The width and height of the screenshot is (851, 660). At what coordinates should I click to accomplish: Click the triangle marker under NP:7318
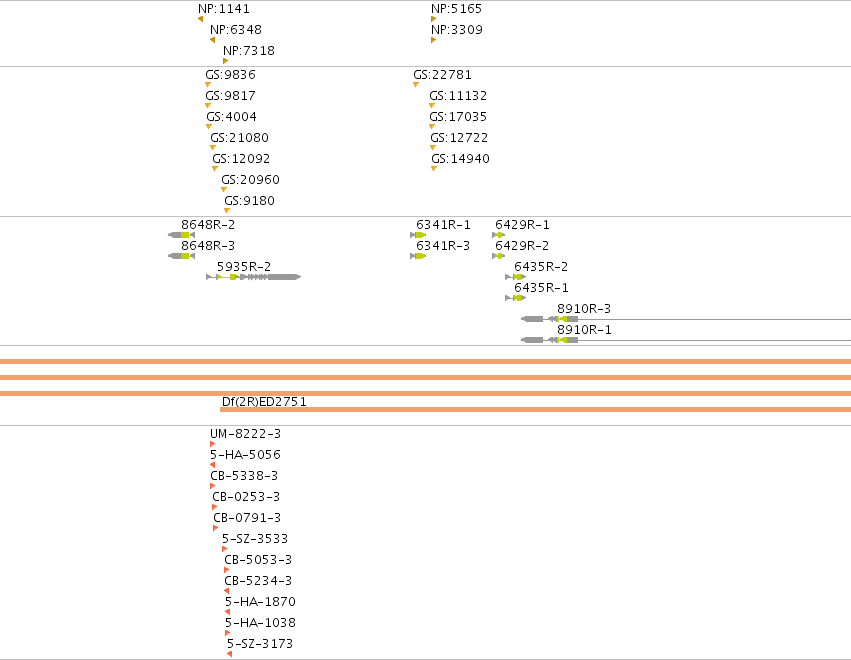tap(226, 61)
